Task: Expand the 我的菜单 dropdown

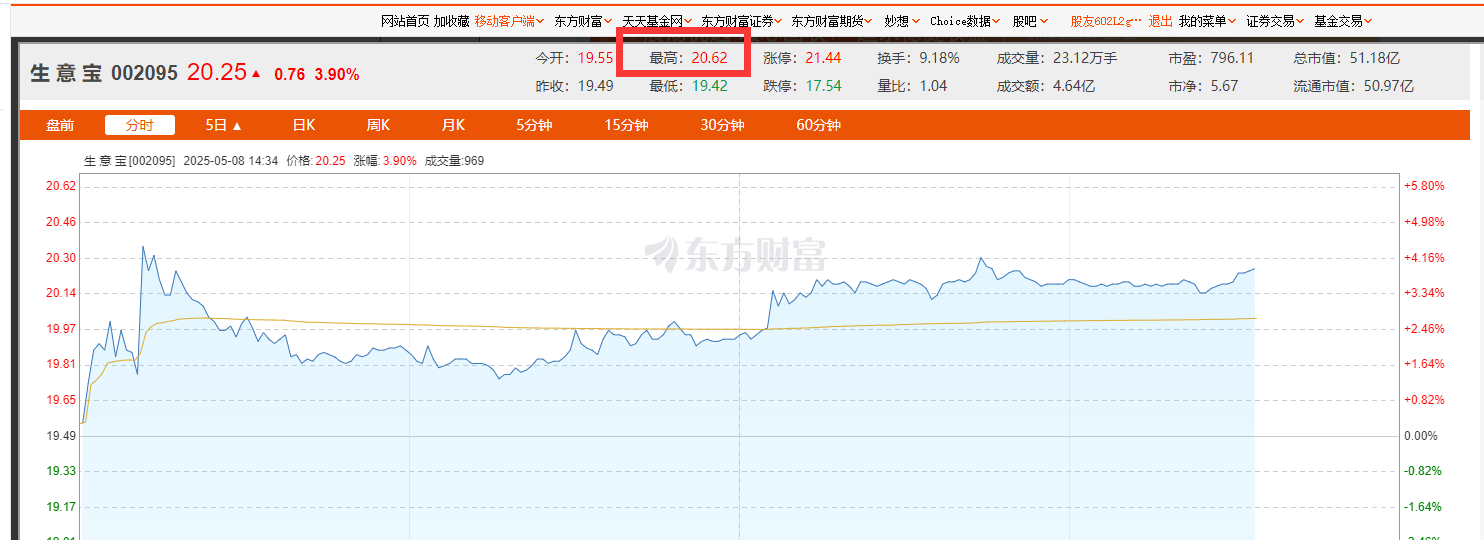Action: point(1207,21)
